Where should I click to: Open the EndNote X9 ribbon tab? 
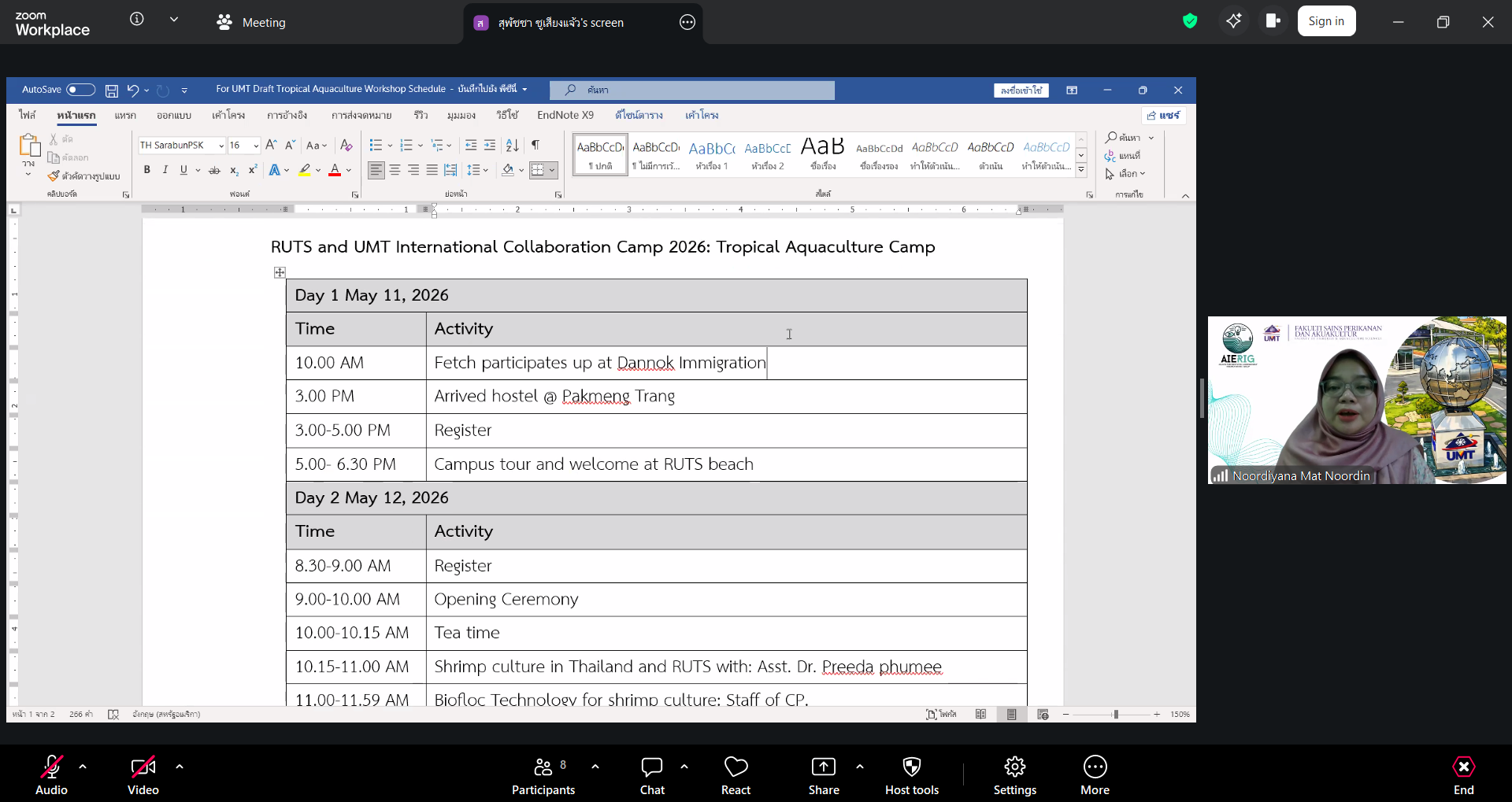click(x=565, y=115)
